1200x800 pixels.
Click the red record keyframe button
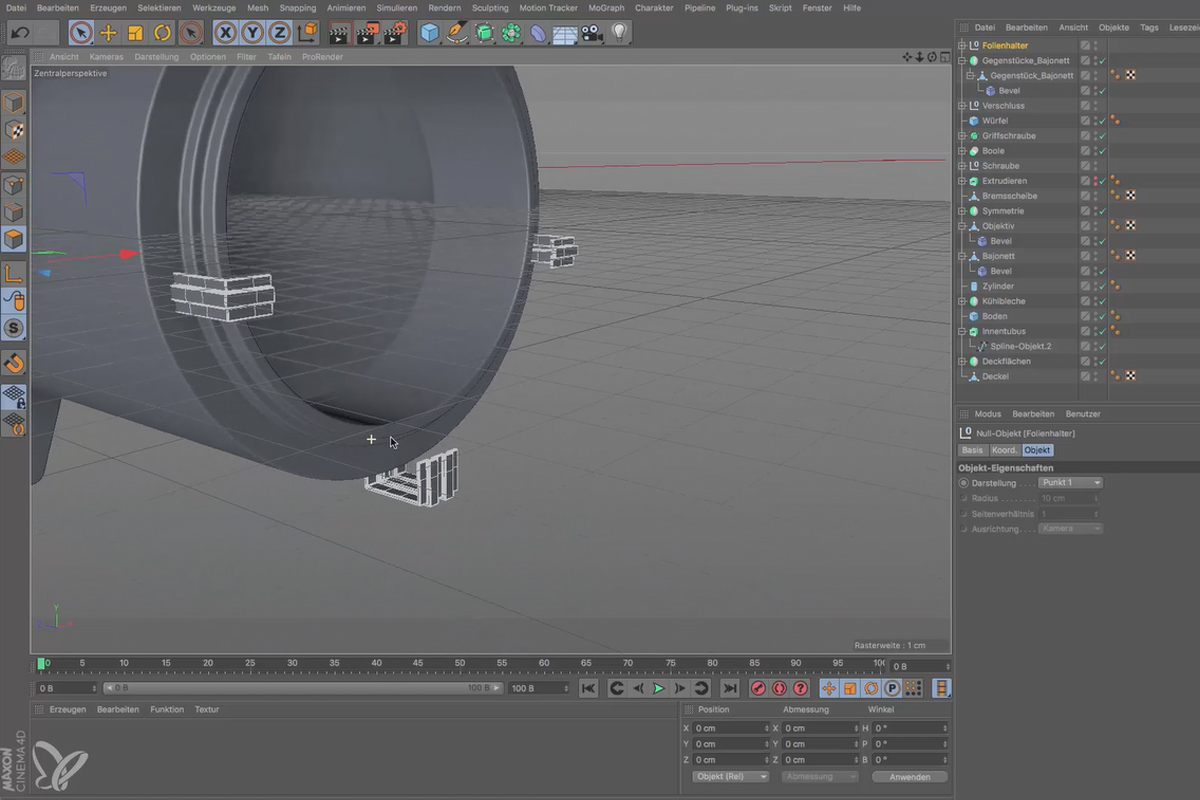(x=758, y=688)
